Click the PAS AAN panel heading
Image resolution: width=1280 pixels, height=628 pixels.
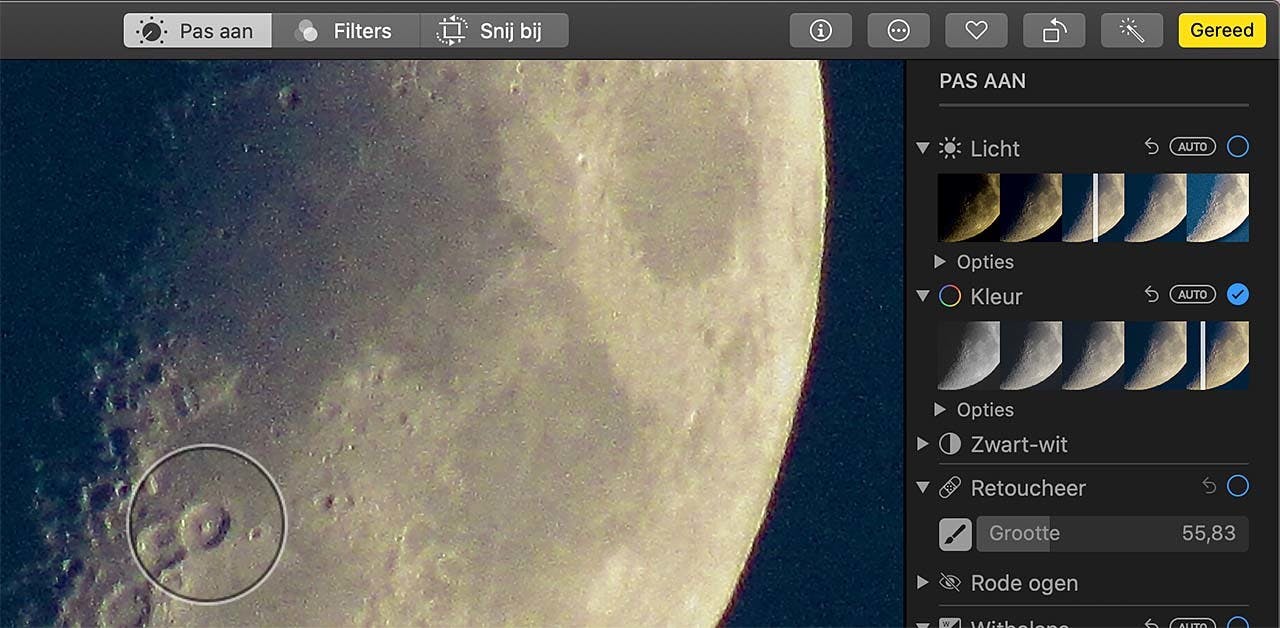[x=983, y=82]
